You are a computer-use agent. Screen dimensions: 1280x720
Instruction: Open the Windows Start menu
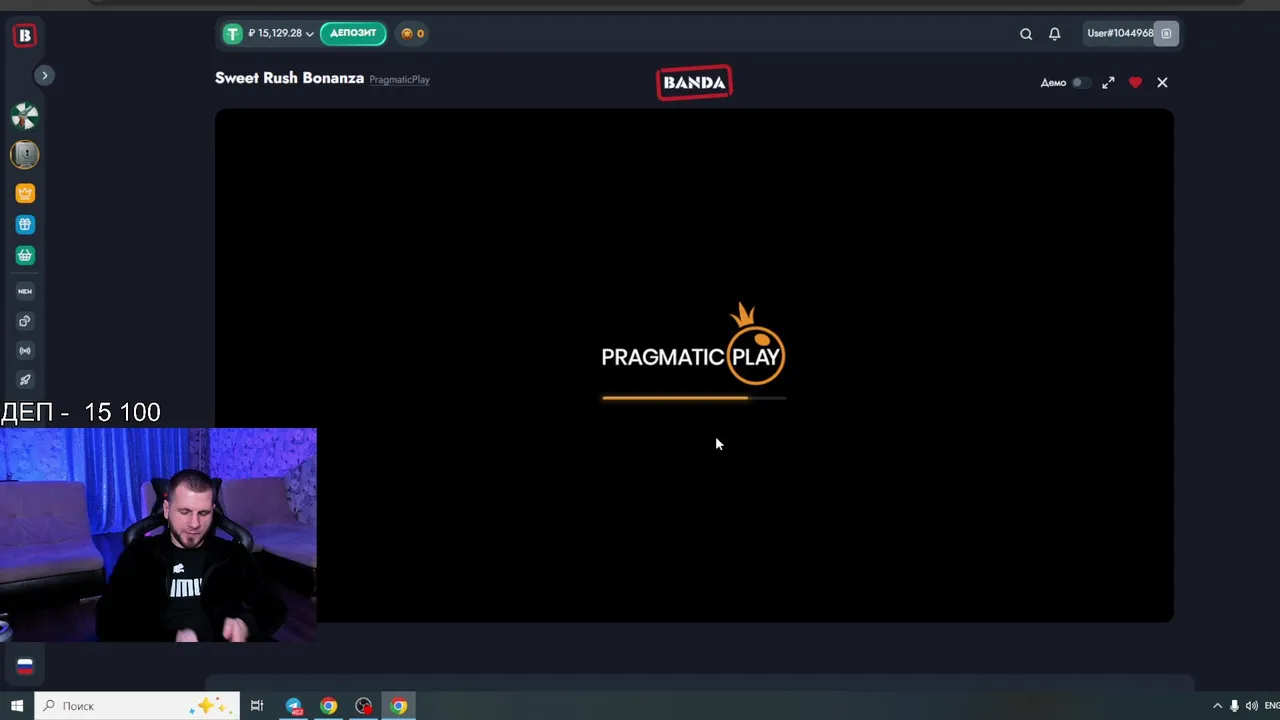coord(17,706)
